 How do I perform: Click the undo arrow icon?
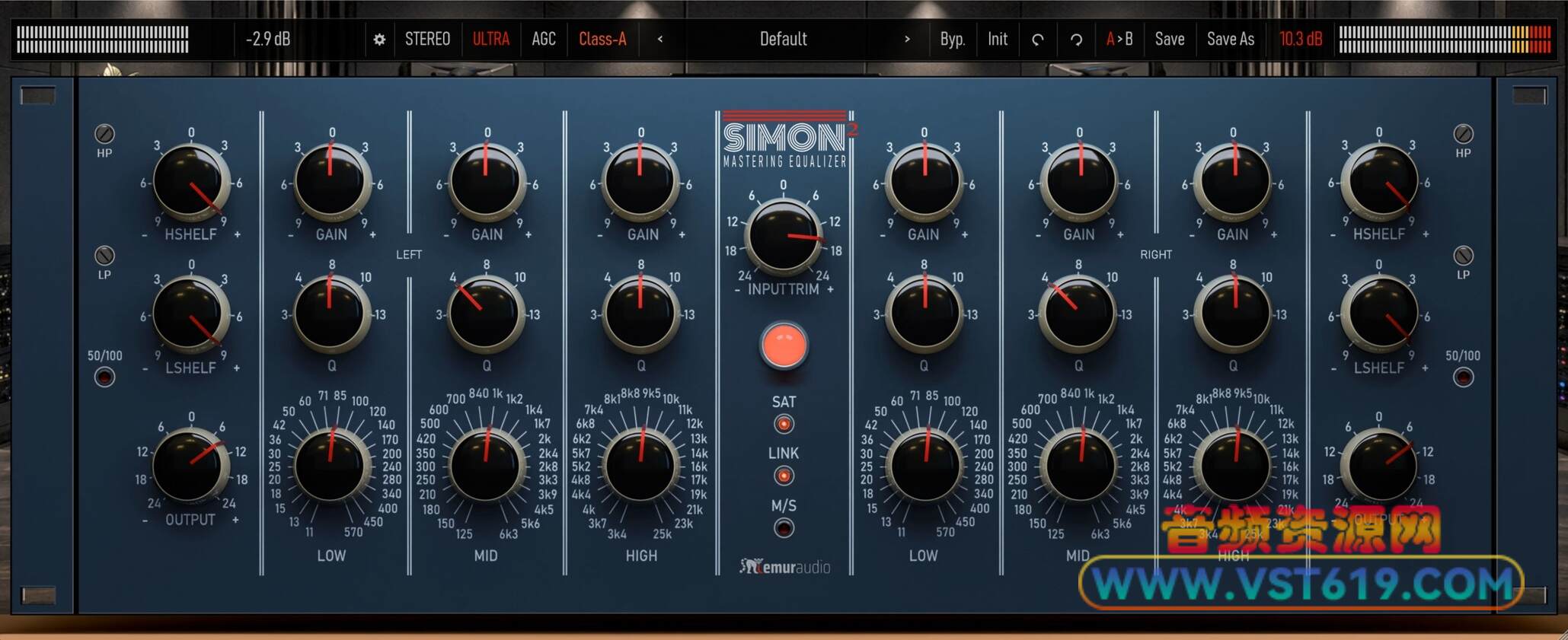pyautogui.click(x=1037, y=40)
